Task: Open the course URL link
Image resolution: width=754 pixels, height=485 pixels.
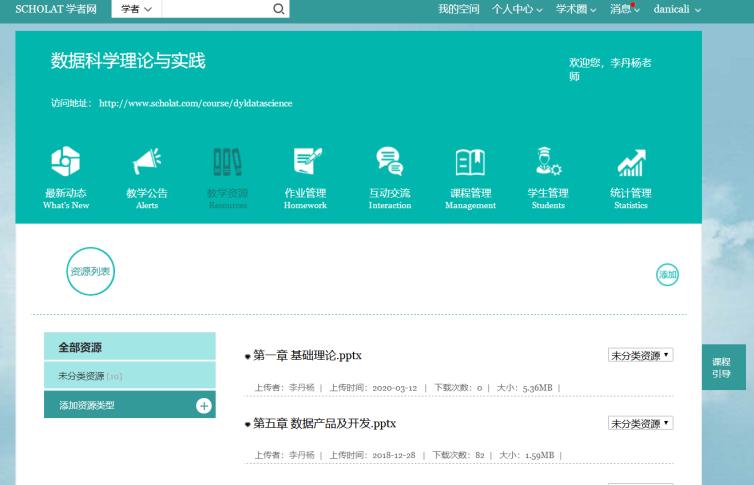Action: 195,103
